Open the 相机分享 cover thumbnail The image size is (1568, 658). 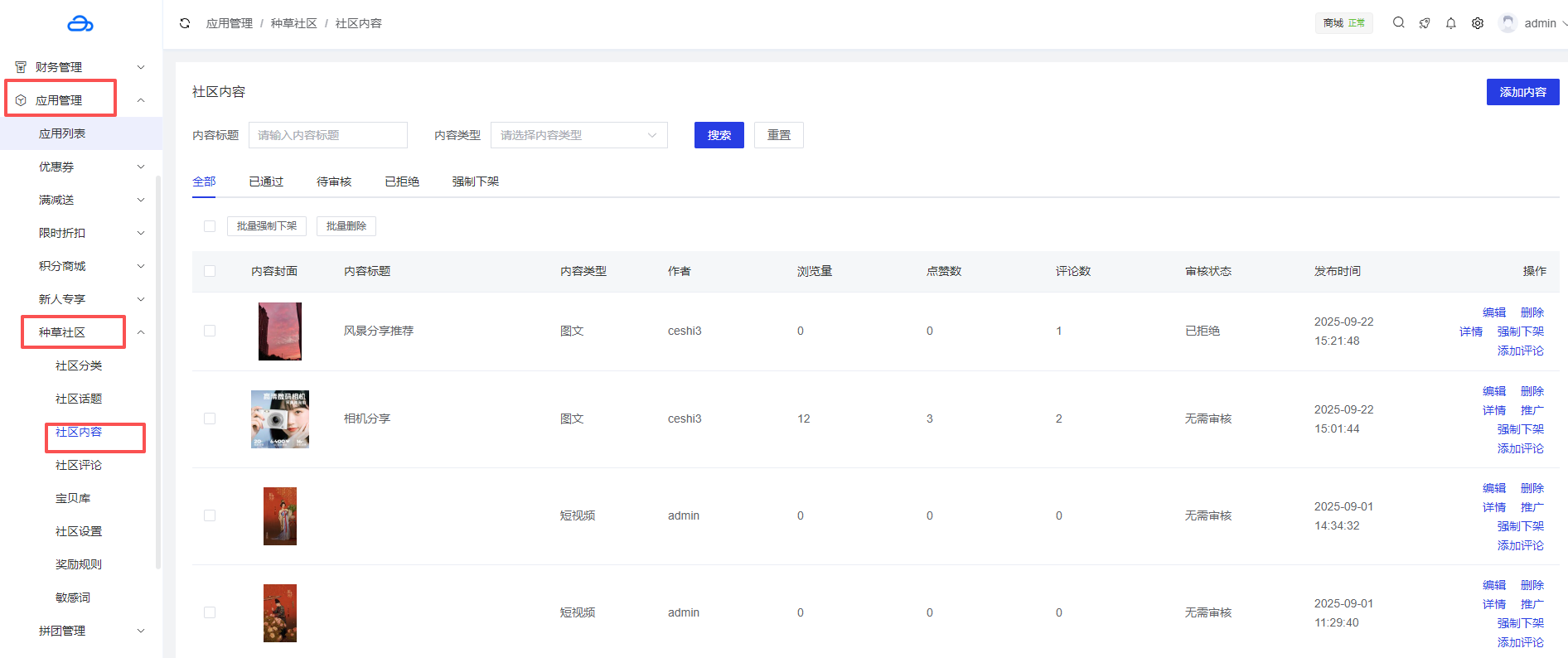pyautogui.click(x=280, y=419)
